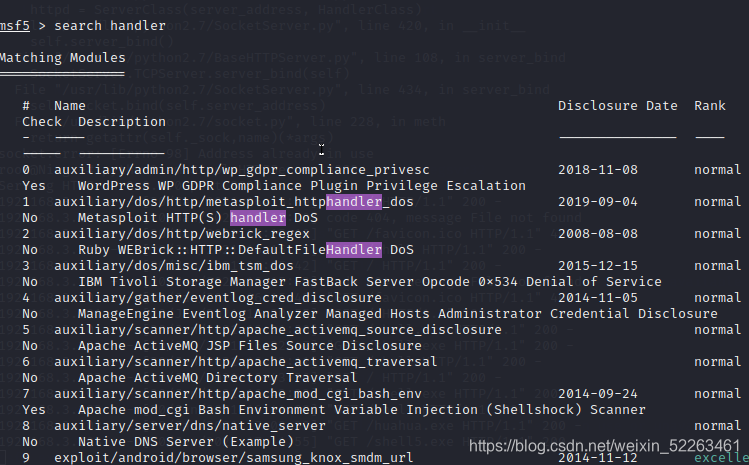Screen dimensions: 749x465
Task: Select module auxiliary/scanner/http/apache_activemq_traversal
Action: click(246, 362)
